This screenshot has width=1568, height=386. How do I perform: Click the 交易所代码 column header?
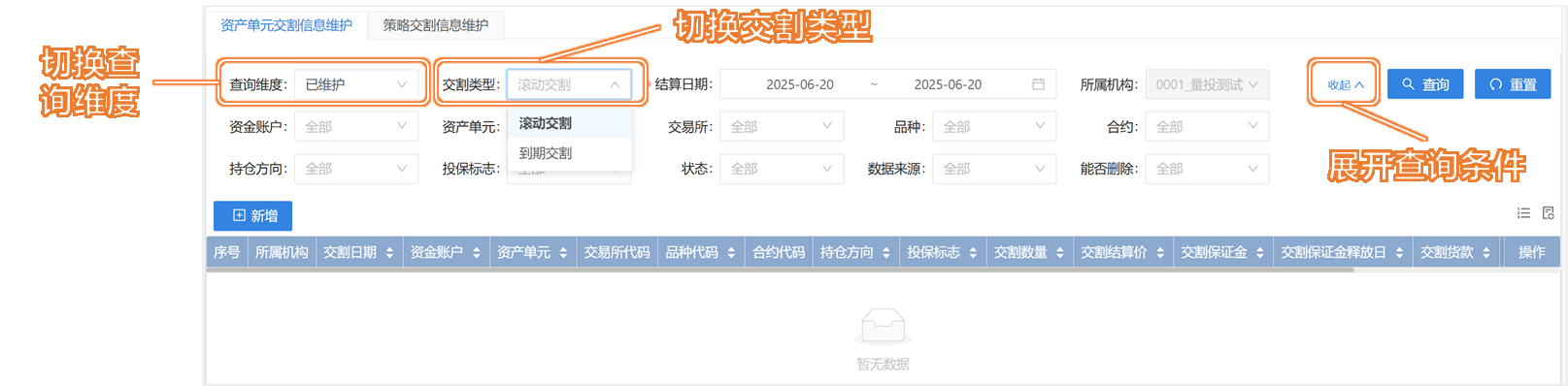tap(617, 252)
